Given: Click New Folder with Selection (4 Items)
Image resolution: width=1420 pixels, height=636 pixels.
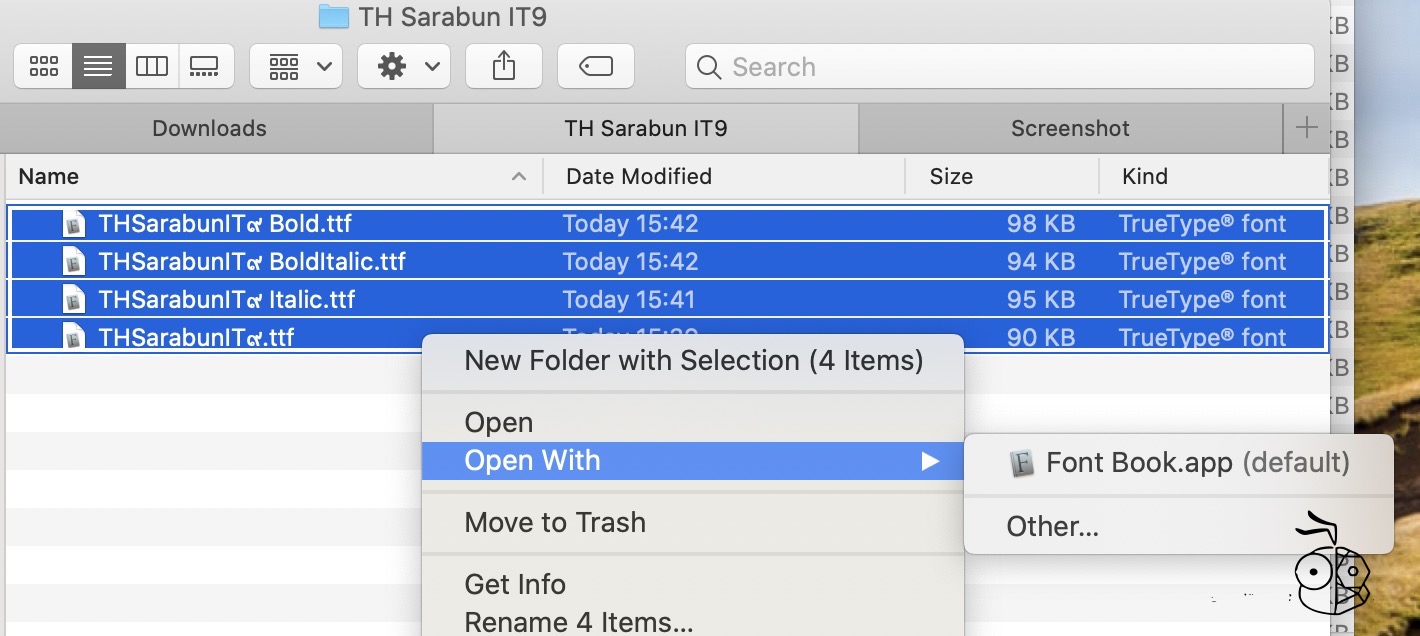Looking at the screenshot, I should tap(693, 360).
